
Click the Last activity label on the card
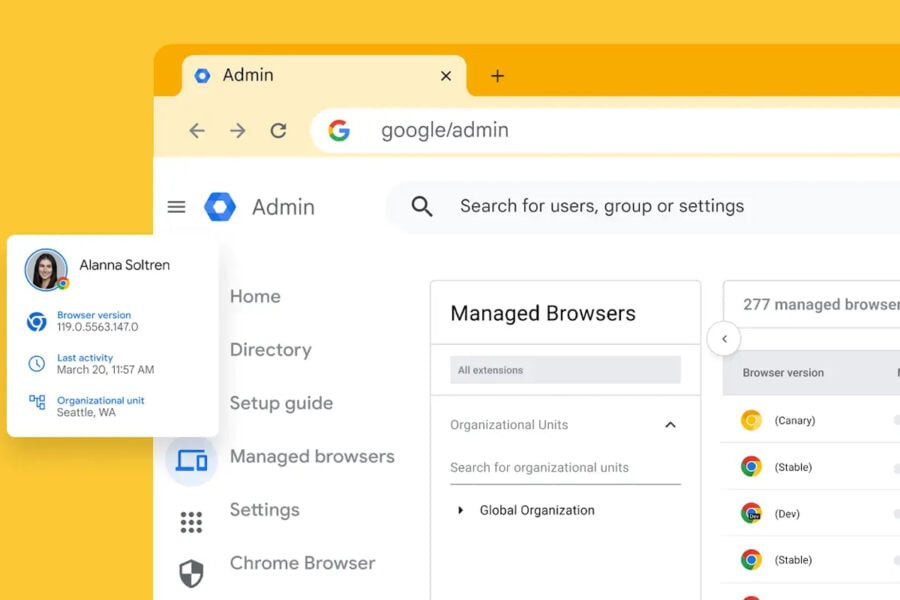85,358
